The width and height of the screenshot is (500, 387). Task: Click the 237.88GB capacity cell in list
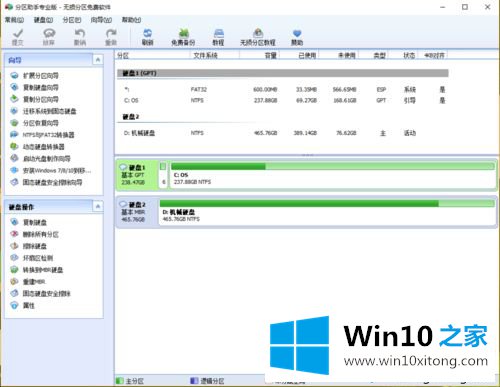tap(265, 100)
